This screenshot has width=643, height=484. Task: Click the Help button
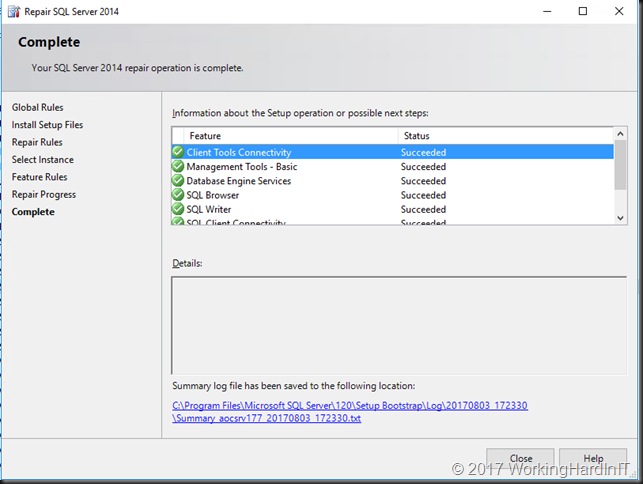[593, 459]
